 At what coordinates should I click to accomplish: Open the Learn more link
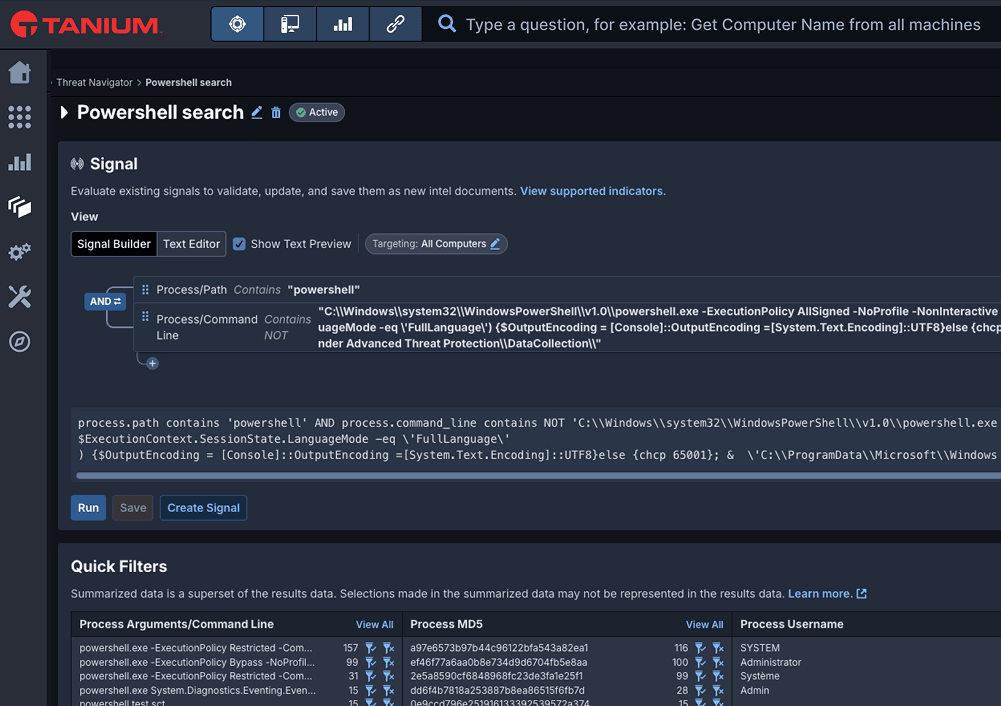(827, 594)
